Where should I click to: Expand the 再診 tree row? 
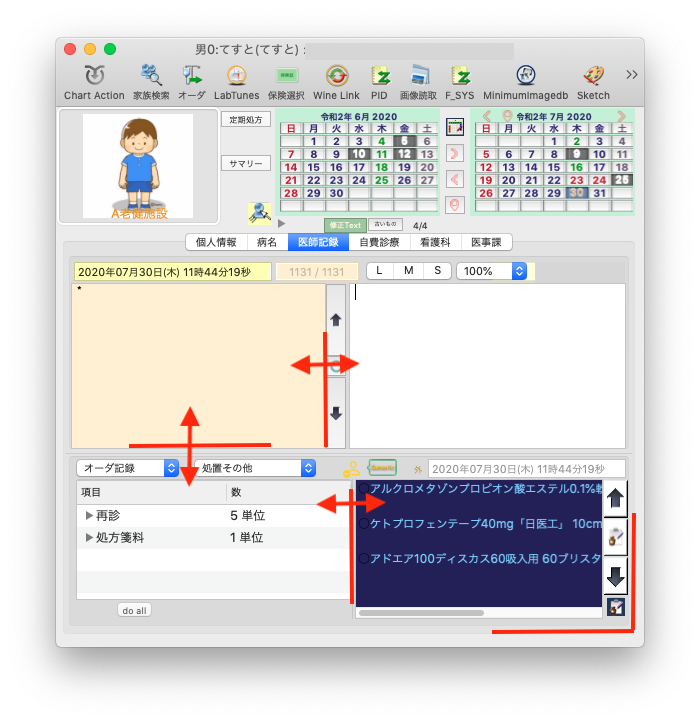(x=89, y=516)
